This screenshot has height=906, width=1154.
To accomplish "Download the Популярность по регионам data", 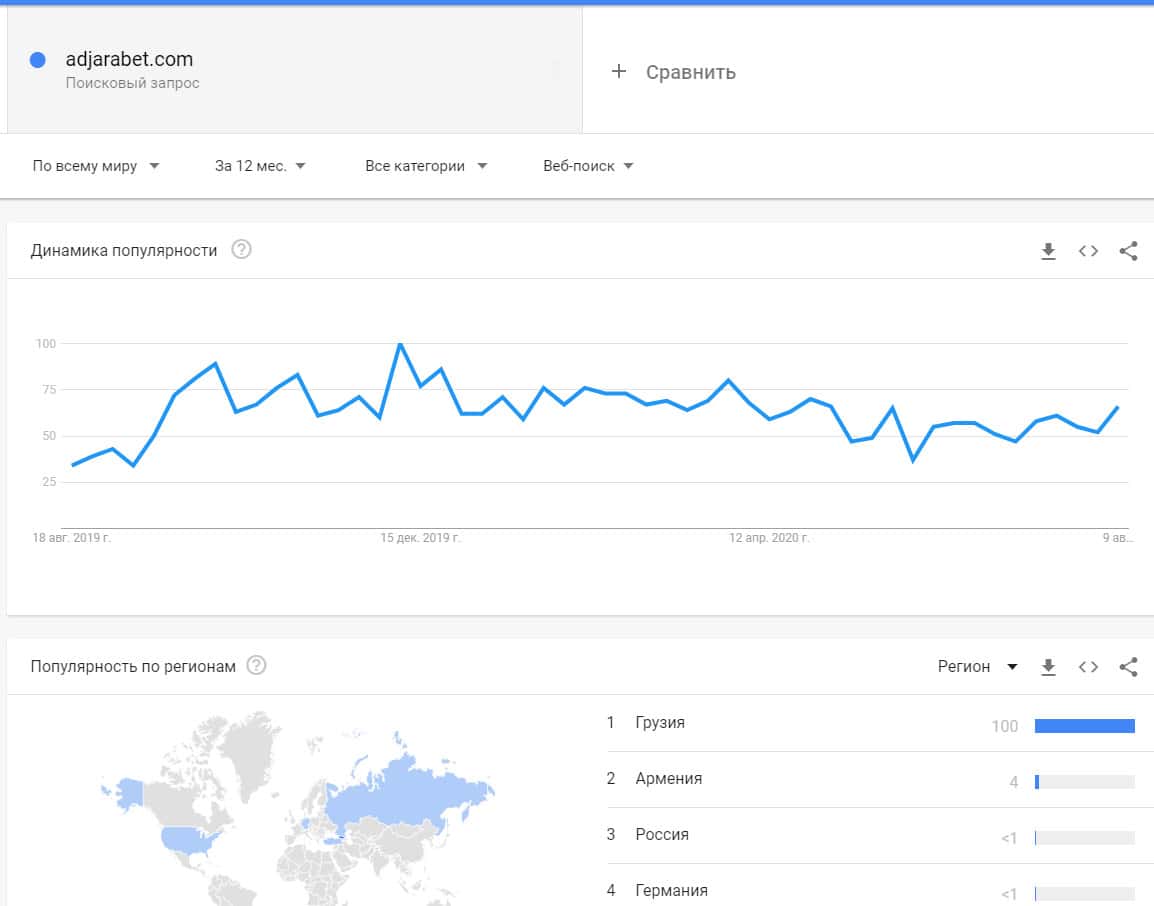I will coord(1048,667).
